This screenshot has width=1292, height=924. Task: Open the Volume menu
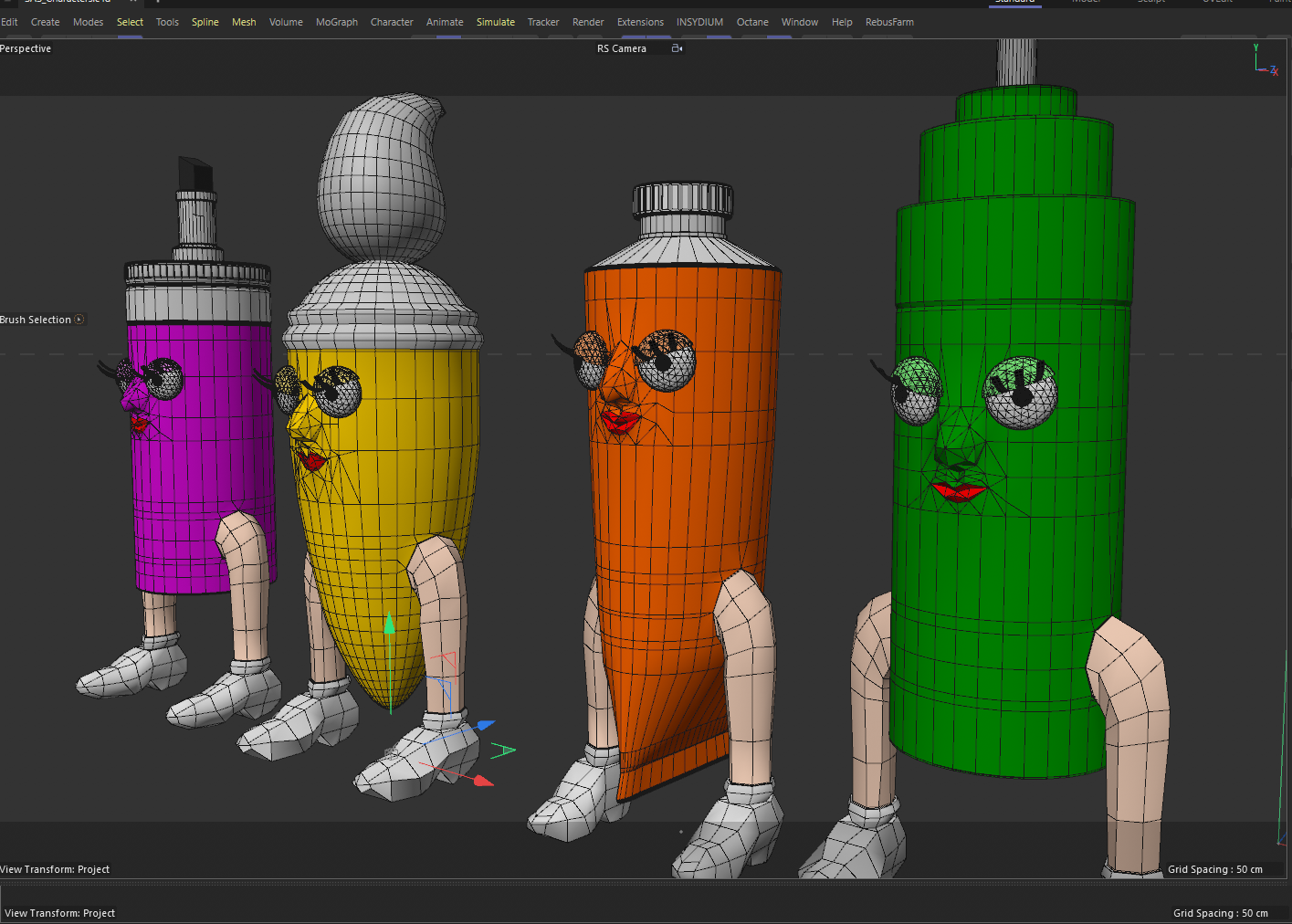286,22
